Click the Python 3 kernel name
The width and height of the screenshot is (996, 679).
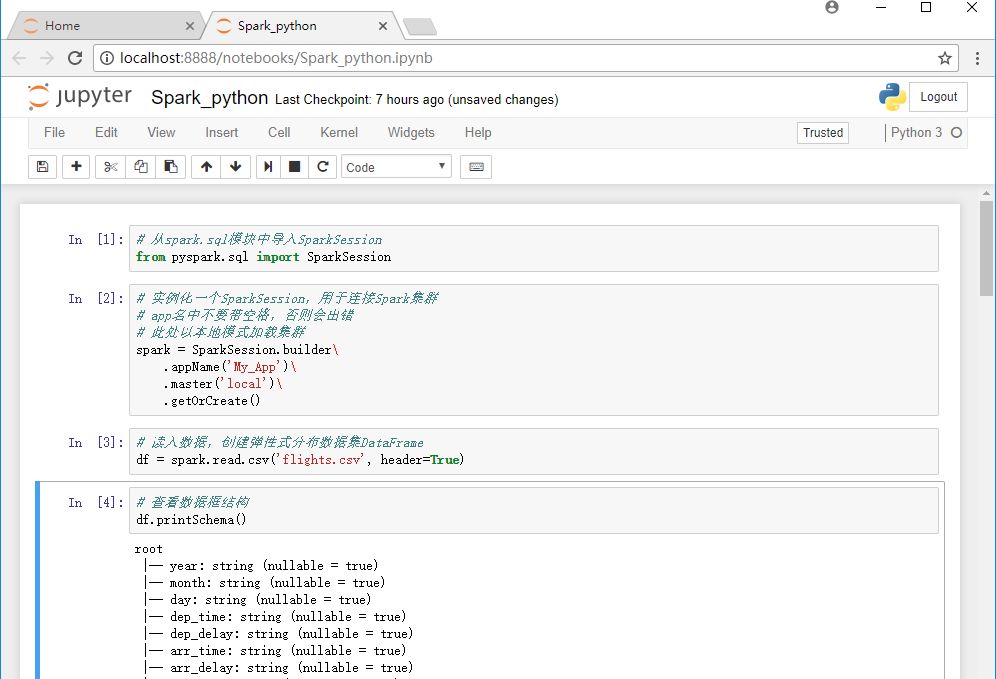point(916,132)
